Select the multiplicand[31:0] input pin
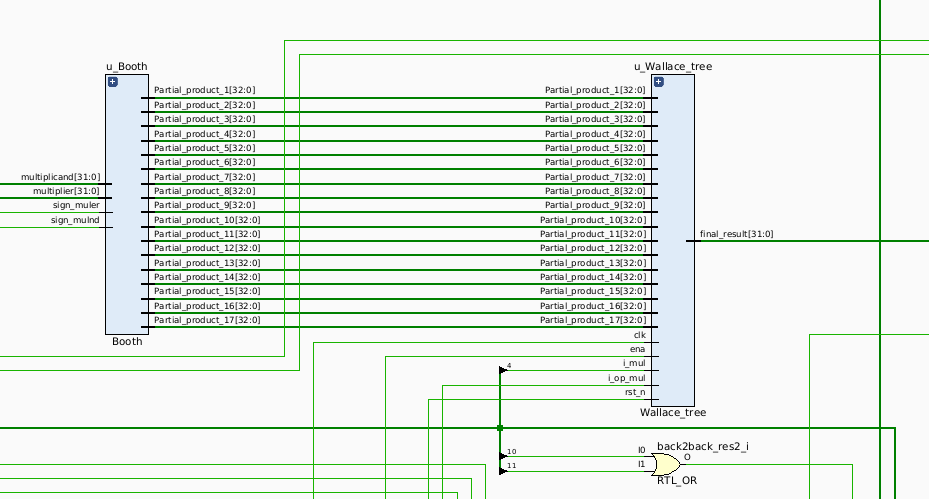This screenshot has width=929, height=499. (x=61, y=177)
